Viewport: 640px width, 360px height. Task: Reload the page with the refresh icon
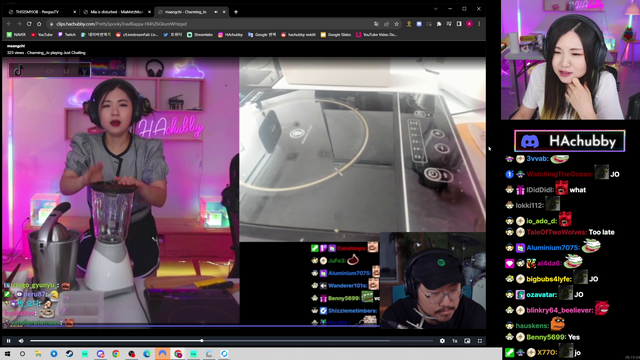pos(29,24)
